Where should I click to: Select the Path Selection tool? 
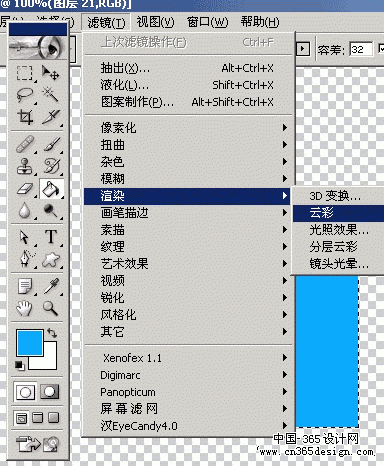(25, 237)
